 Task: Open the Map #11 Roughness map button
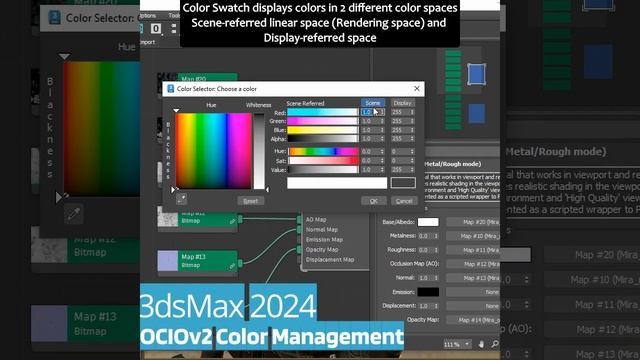point(473,250)
